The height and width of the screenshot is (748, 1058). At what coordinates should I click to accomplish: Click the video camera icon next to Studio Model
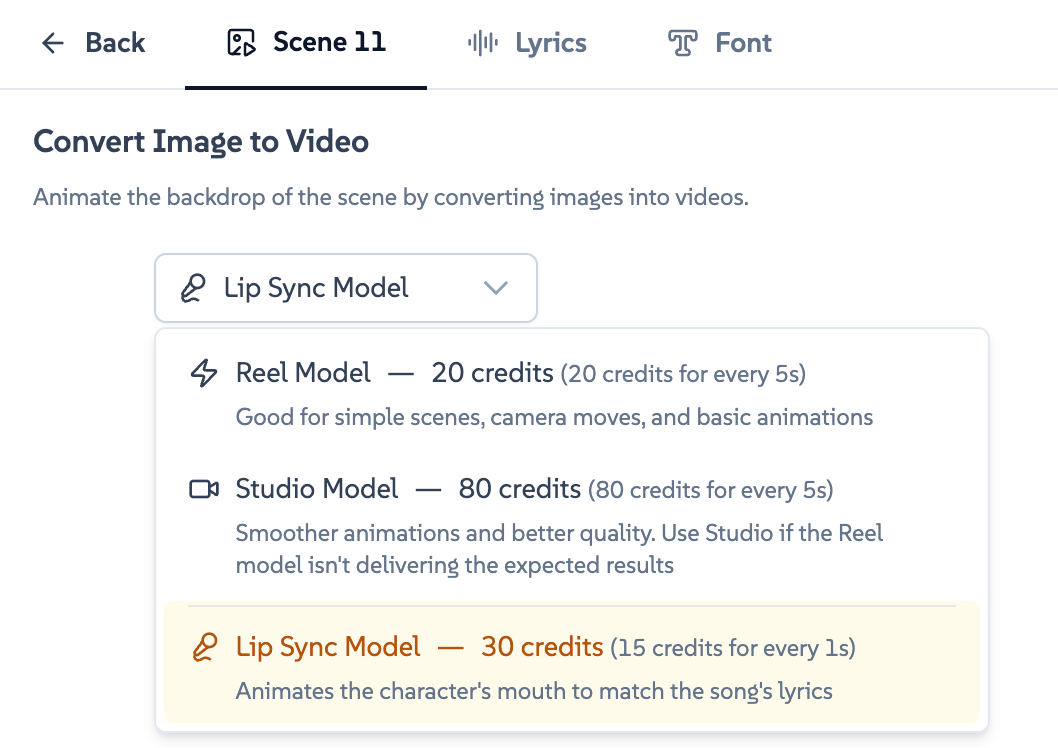(x=203, y=489)
